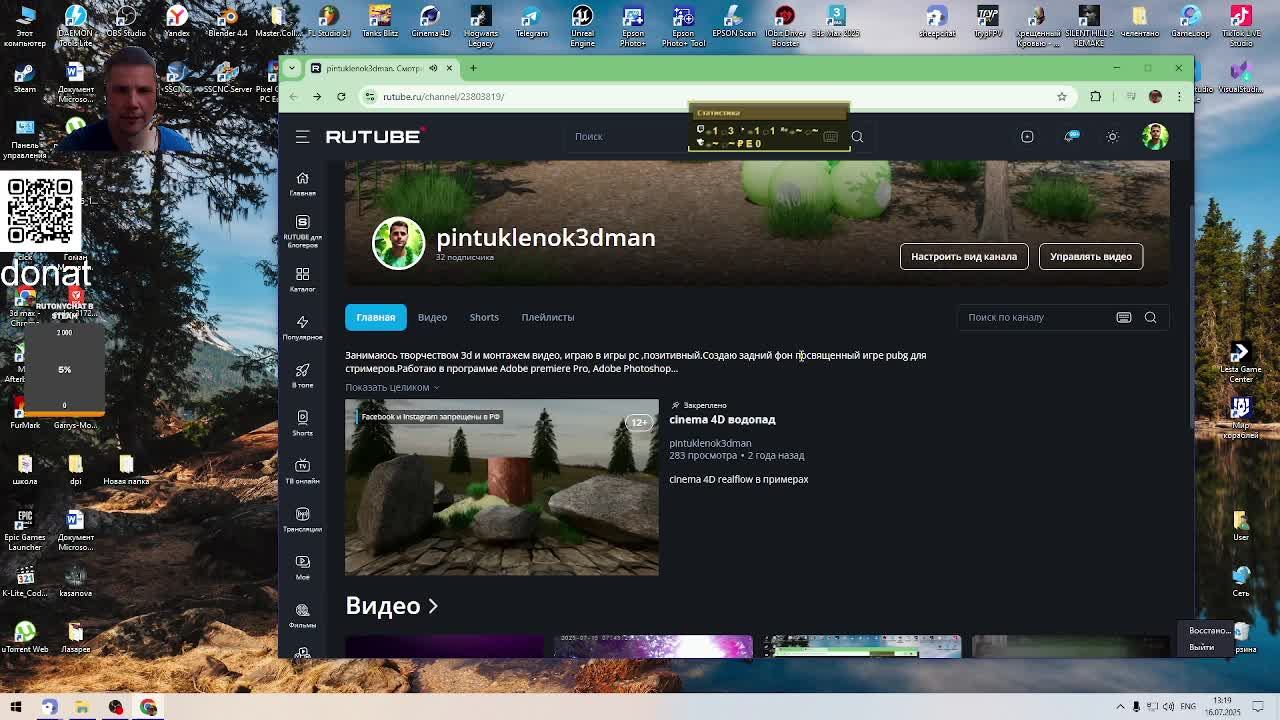Click the Chrome icon in the taskbar
The width and height of the screenshot is (1280, 720).
[148, 707]
